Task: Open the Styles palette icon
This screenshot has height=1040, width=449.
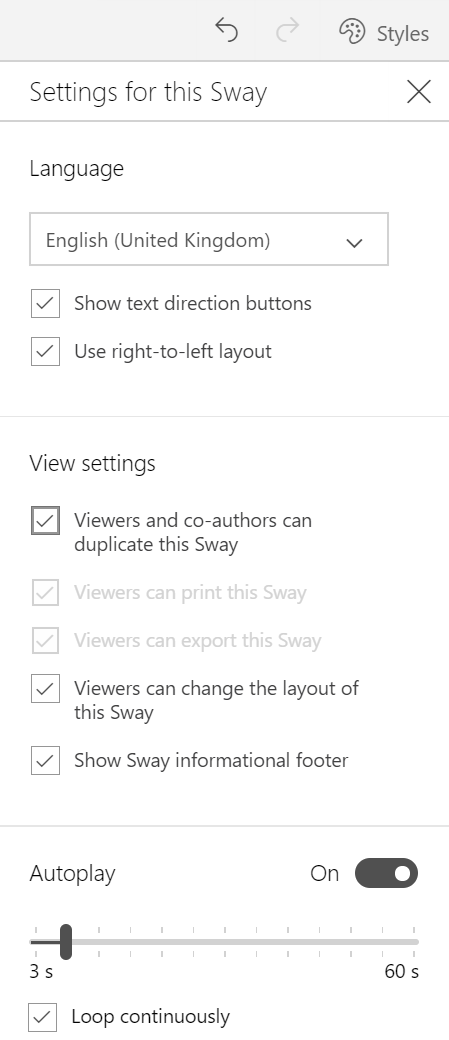Action: pyautogui.click(x=352, y=32)
